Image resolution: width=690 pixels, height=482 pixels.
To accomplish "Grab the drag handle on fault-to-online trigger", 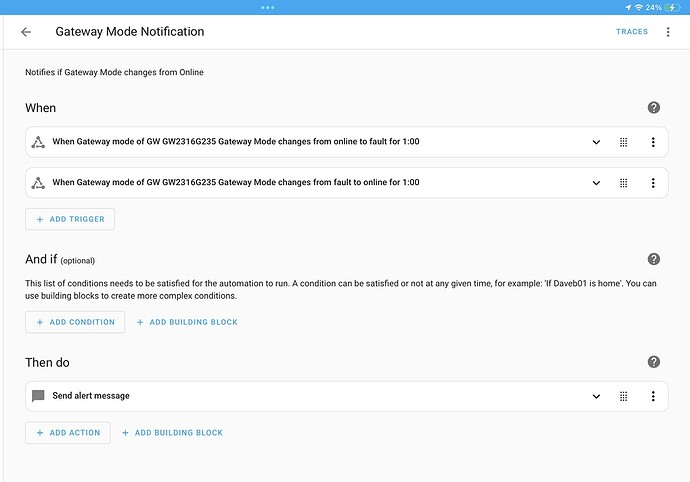I will click(623, 183).
